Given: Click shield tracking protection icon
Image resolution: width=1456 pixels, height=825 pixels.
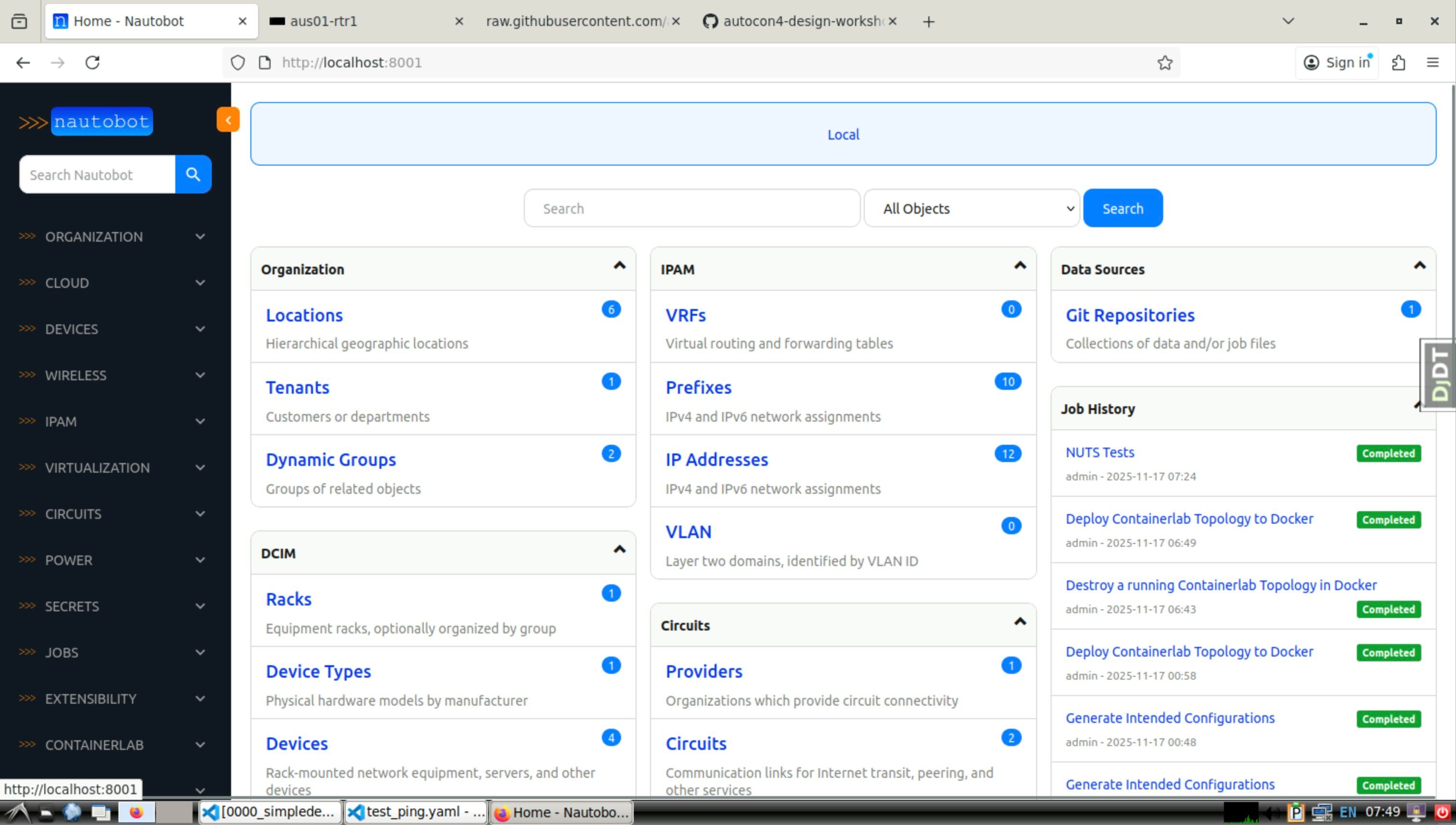Looking at the screenshot, I should coord(237,62).
